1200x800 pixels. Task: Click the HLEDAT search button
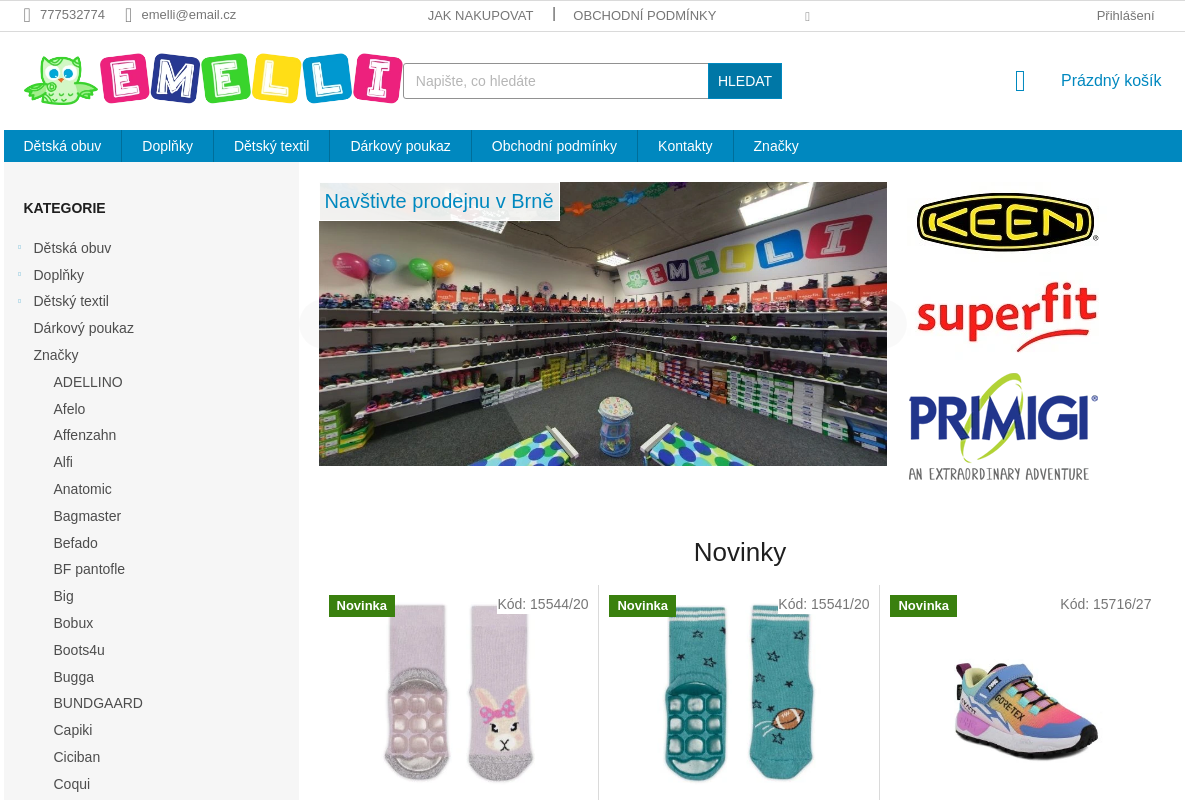[745, 81]
